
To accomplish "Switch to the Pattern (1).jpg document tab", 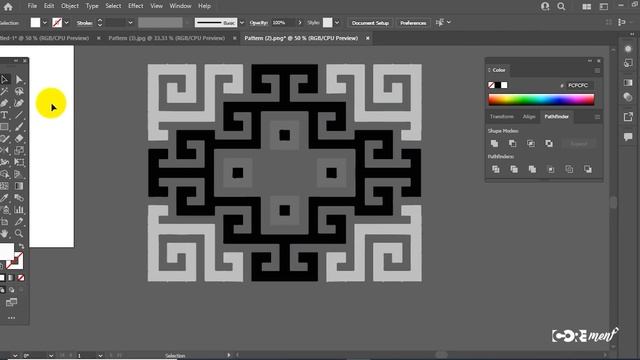I will [167, 38].
